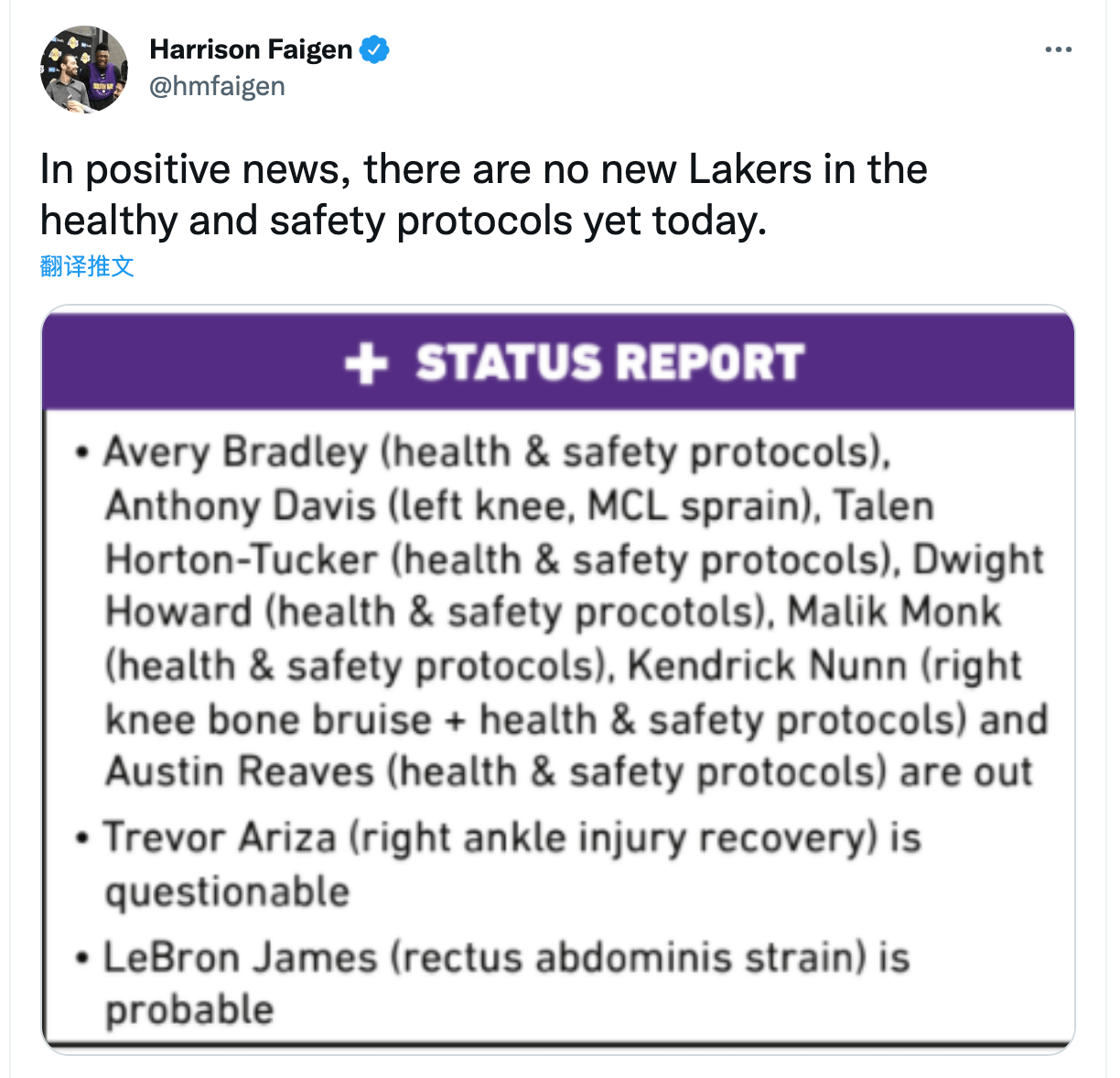Viewport: 1120px width, 1078px height.
Task: Click the tweet text about health protocols
Action: click(x=484, y=194)
